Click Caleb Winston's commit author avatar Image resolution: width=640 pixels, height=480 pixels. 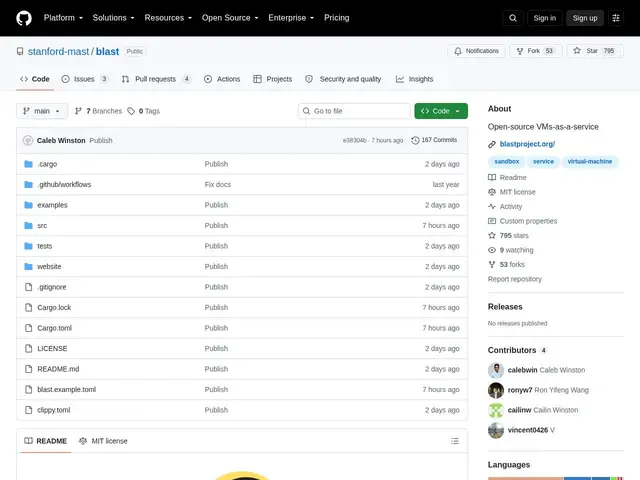(x=28, y=140)
